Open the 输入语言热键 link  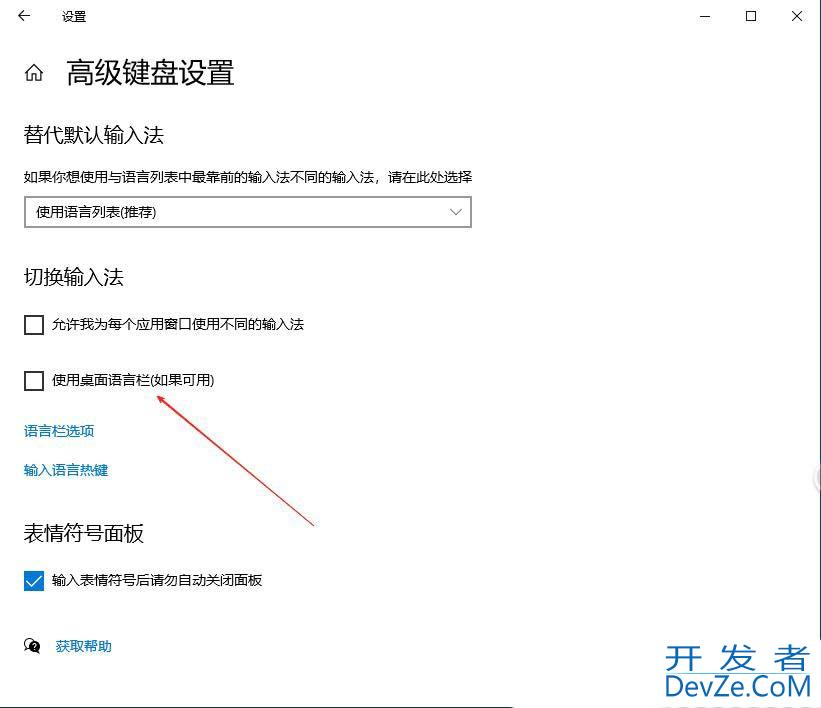tap(66, 470)
